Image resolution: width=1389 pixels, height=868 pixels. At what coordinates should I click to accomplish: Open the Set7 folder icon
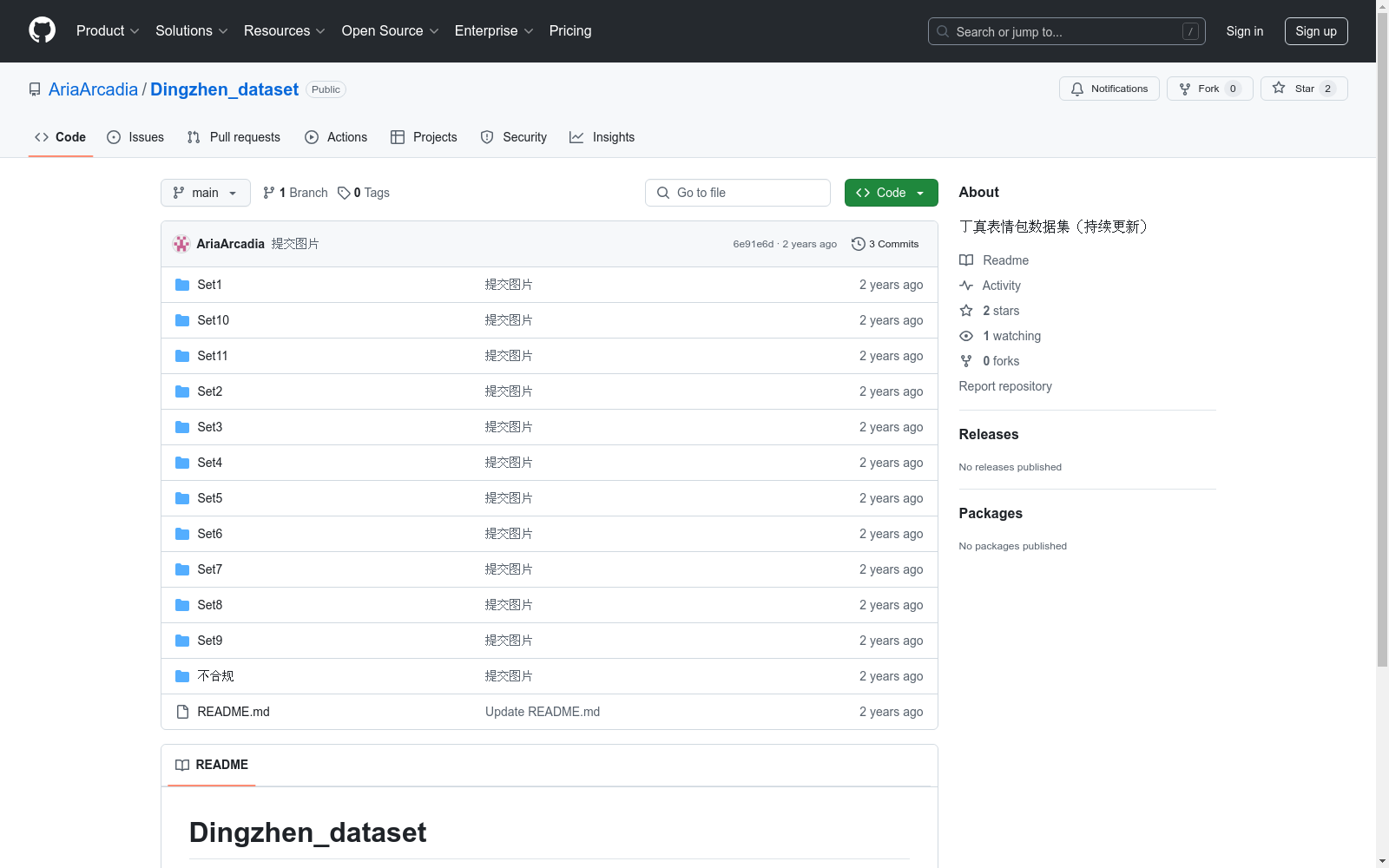pos(182,569)
